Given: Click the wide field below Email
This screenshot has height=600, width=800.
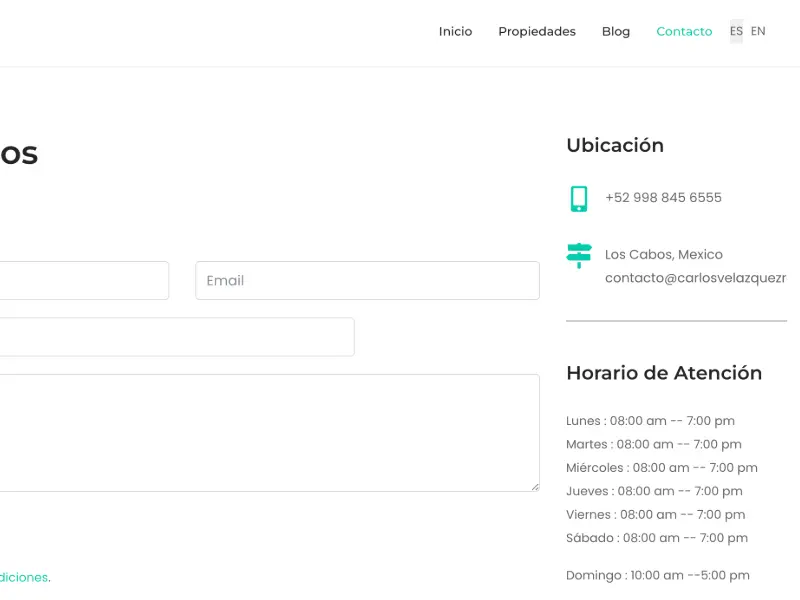Looking at the screenshot, I should 177,337.
